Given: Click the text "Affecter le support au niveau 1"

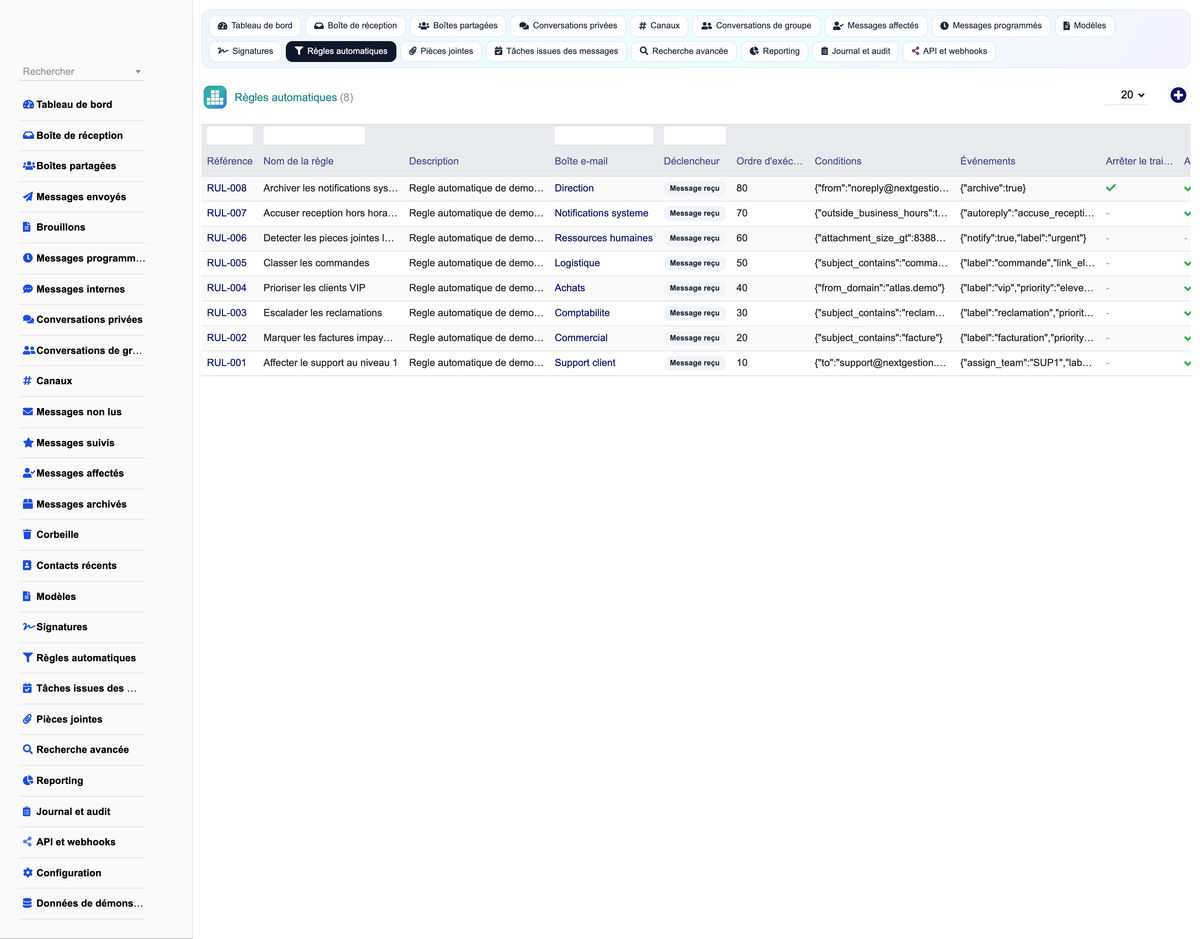Looking at the screenshot, I should pos(331,363).
